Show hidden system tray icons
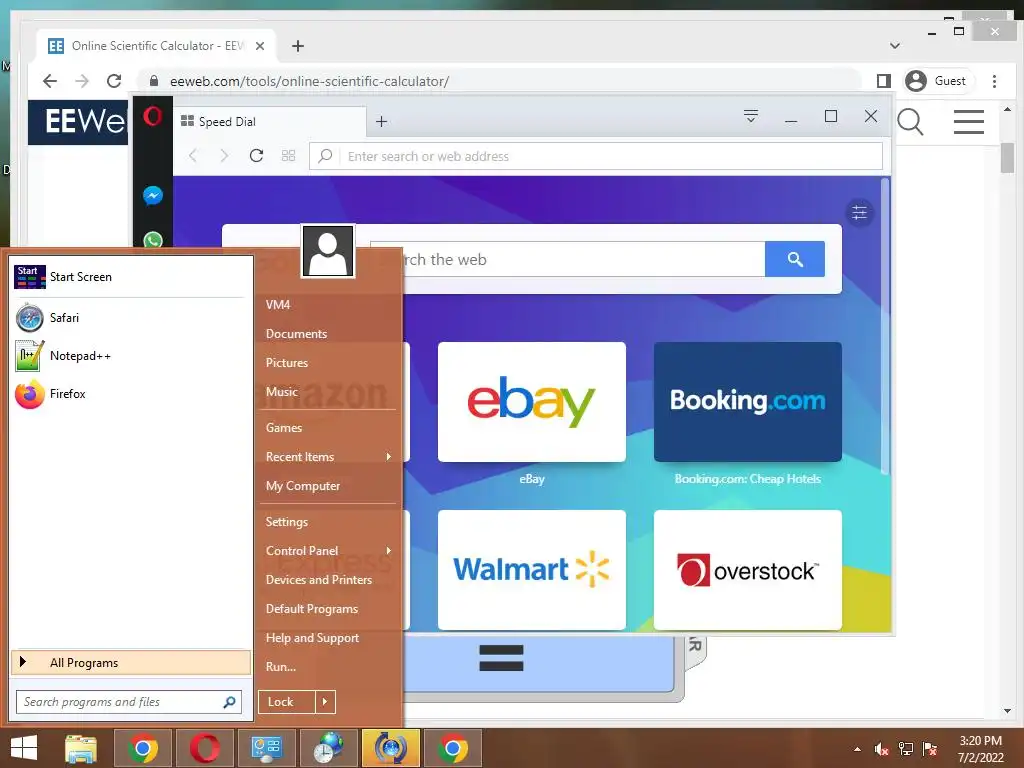Screen dimensions: 1024x768 pos(857,749)
